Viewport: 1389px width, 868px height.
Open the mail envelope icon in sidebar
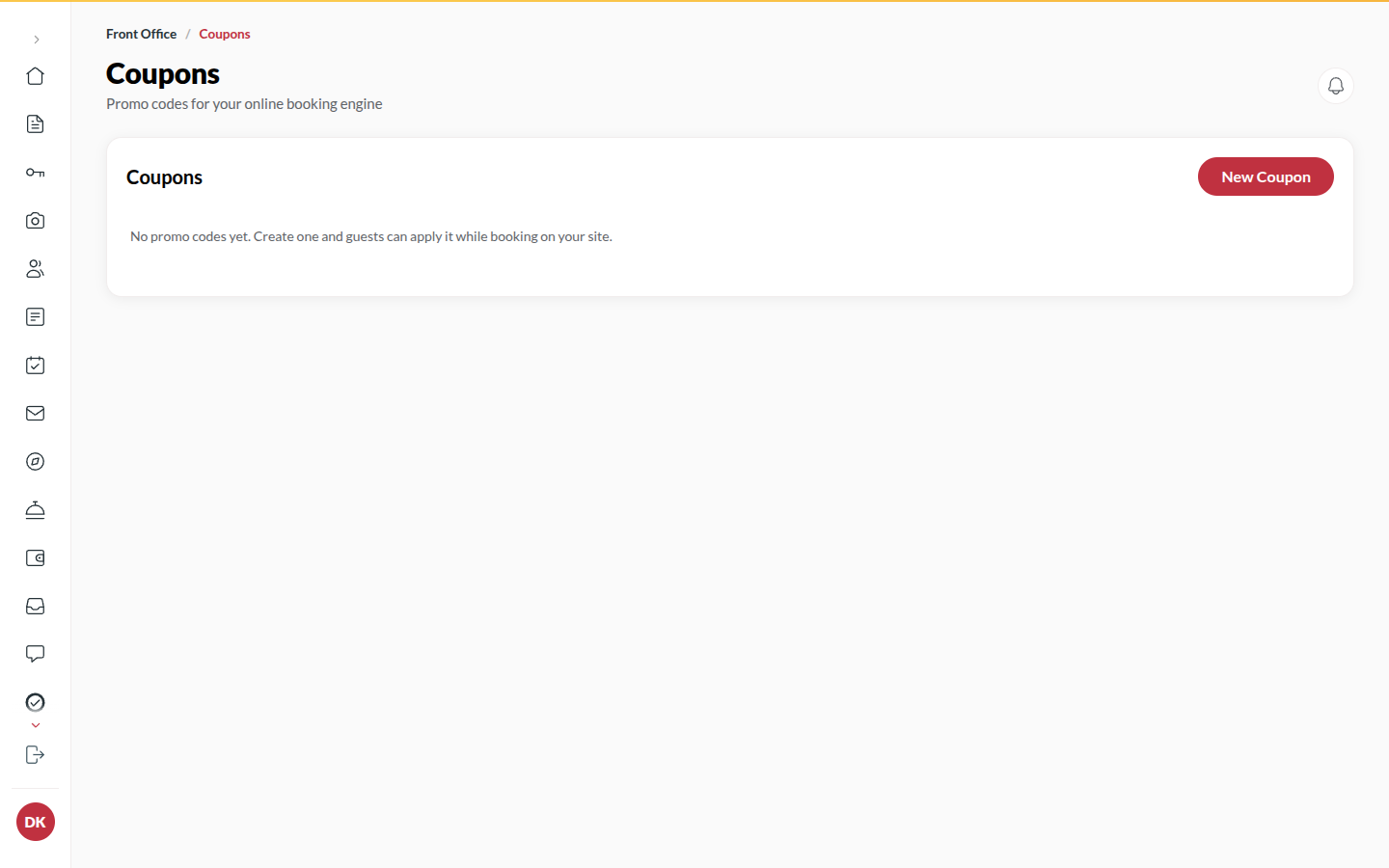(36, 414)
